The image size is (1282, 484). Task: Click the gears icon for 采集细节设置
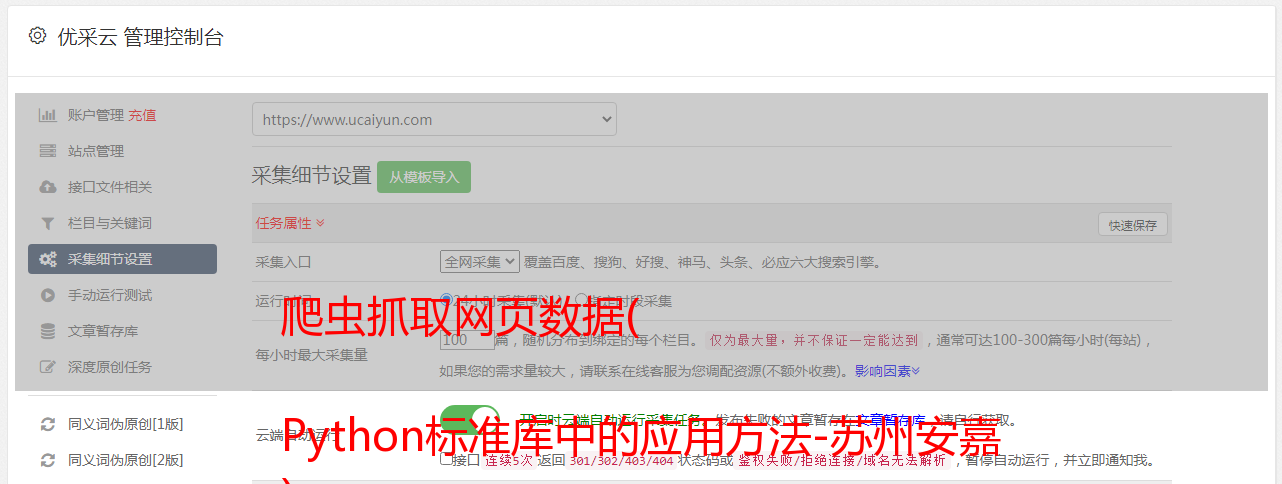[47, 259]
